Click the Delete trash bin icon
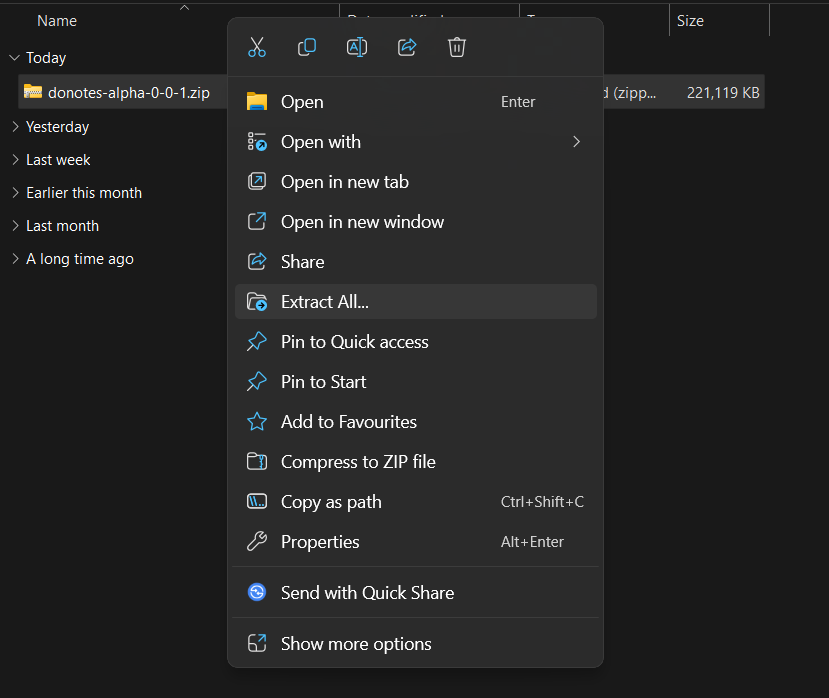This screenshot has width=829, height=698. (457, 47)
